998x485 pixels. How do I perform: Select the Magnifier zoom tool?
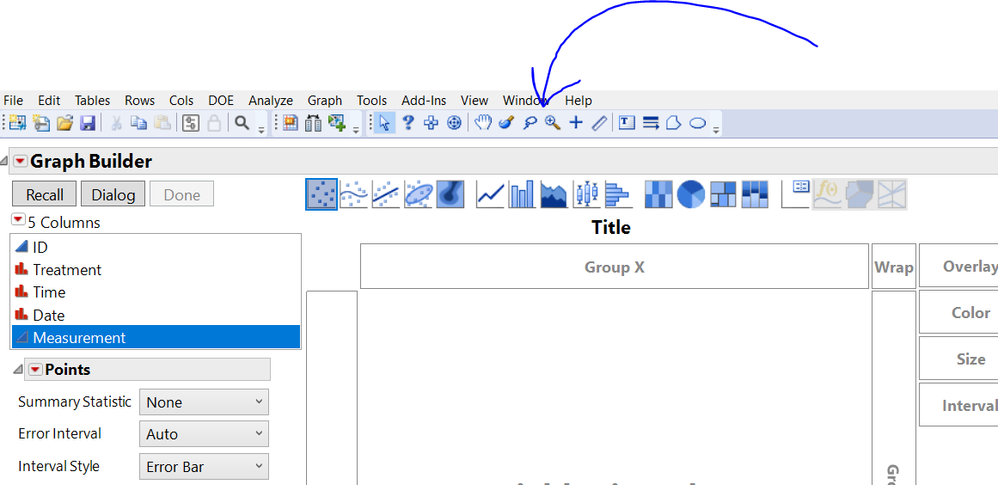coord(552,123)
